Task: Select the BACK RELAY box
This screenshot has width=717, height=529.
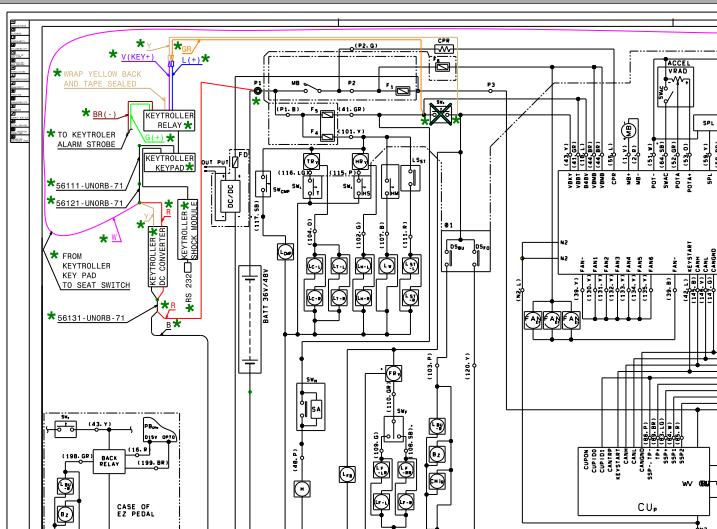Action: 109,461
